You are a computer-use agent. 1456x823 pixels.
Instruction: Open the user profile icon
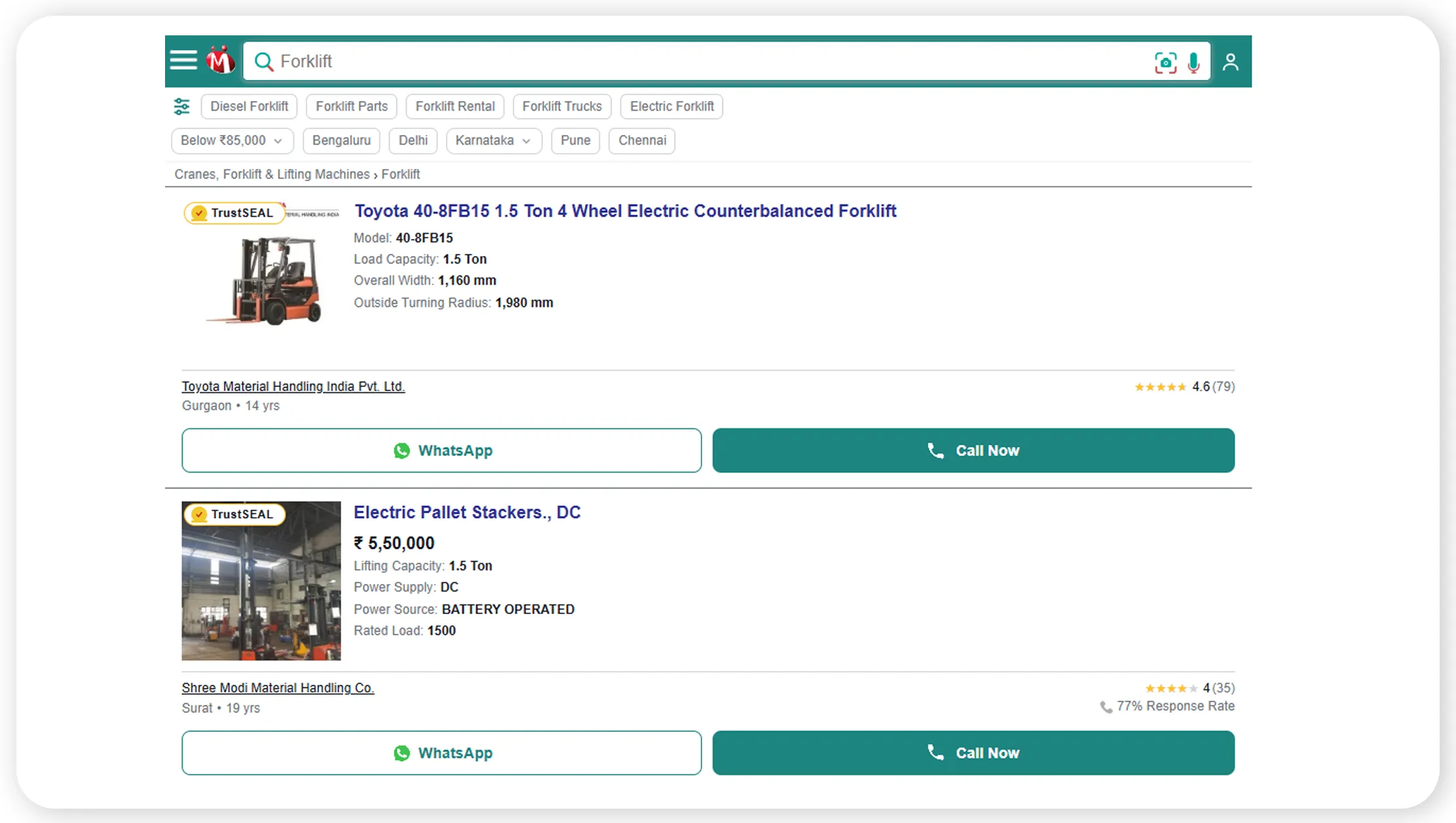pyautogui.click(x=1230, y=62)
